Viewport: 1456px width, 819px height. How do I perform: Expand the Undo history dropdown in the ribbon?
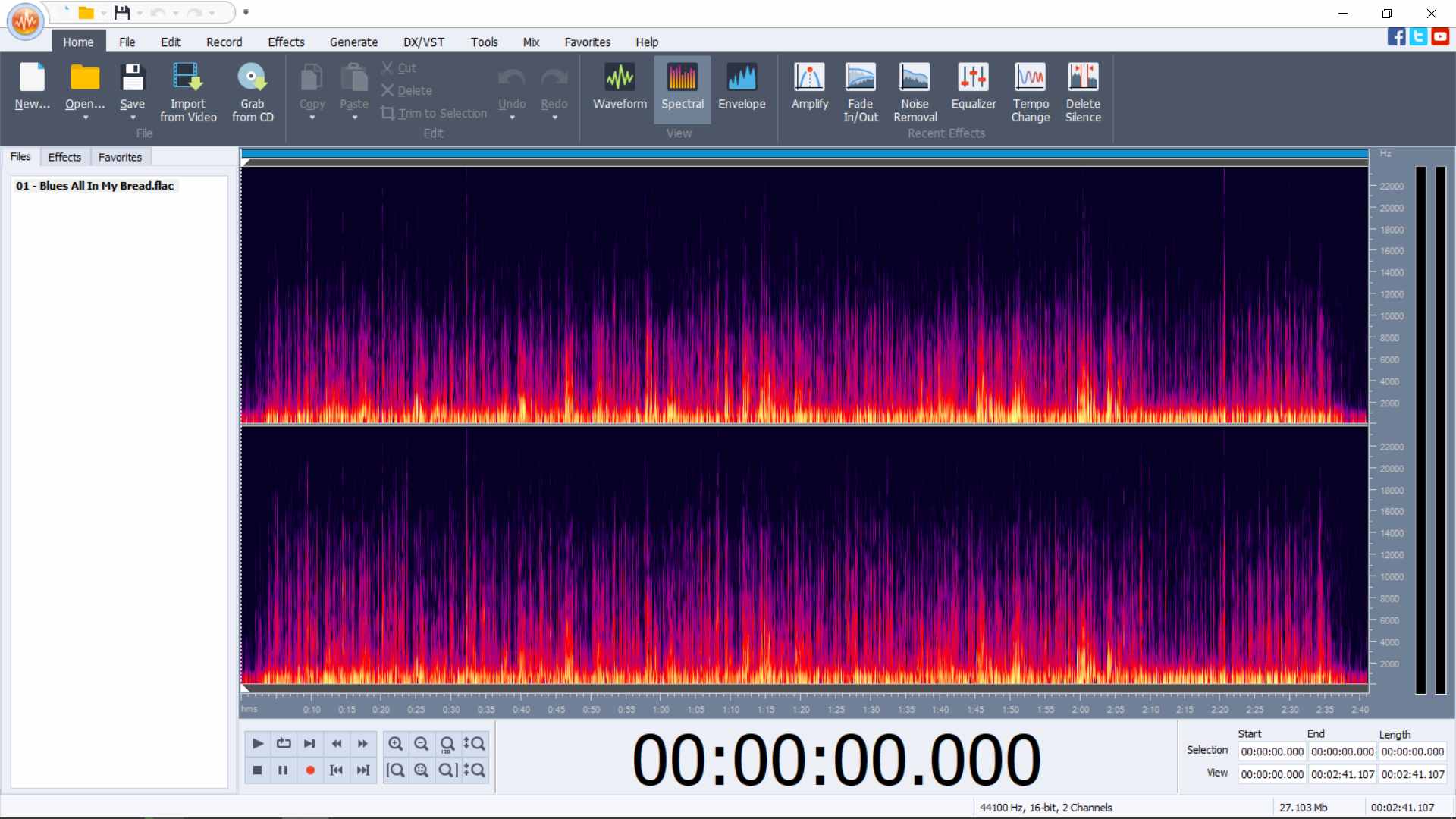(512, 118)
